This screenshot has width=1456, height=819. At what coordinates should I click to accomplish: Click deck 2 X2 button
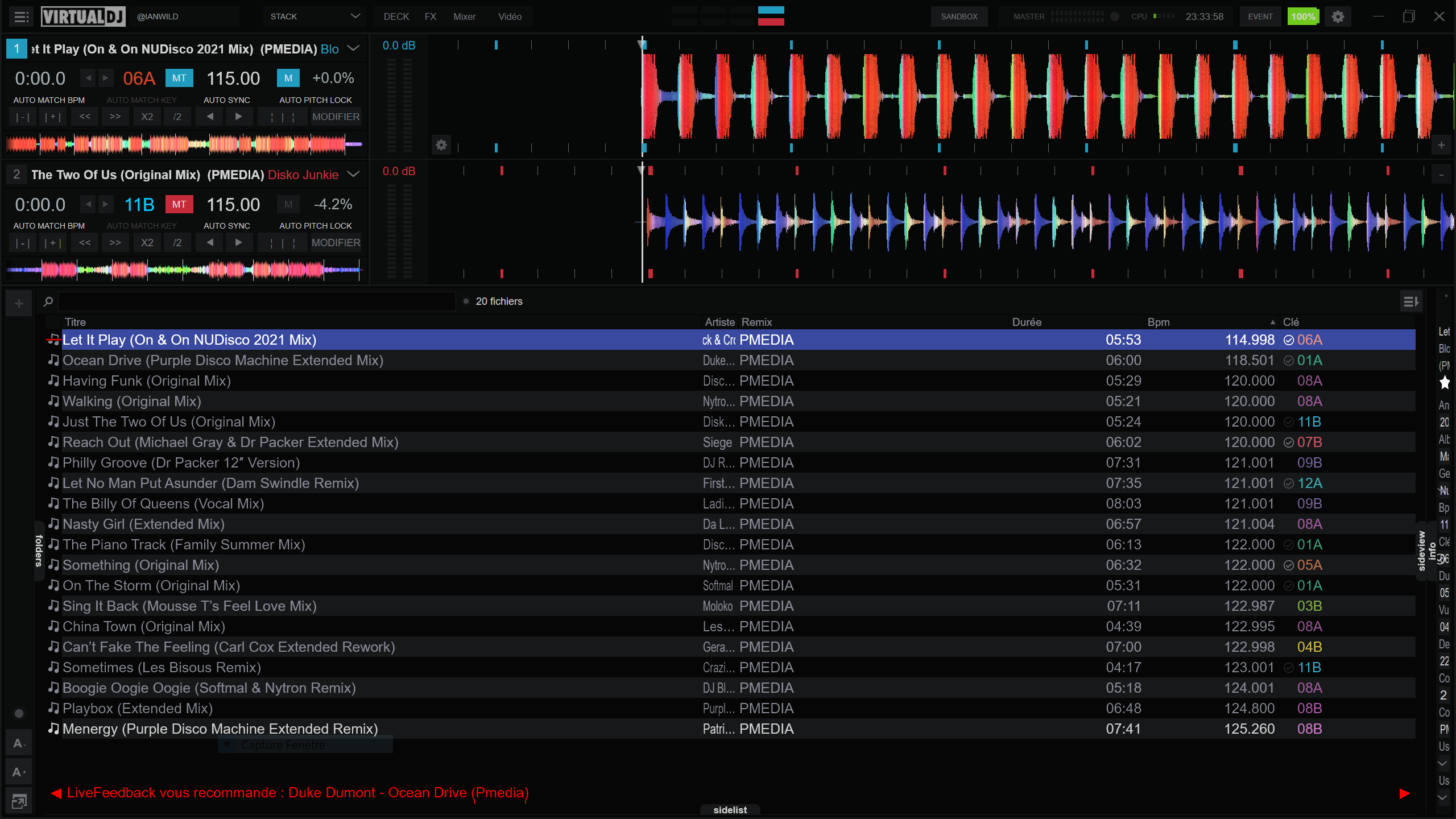pos(147,243)
